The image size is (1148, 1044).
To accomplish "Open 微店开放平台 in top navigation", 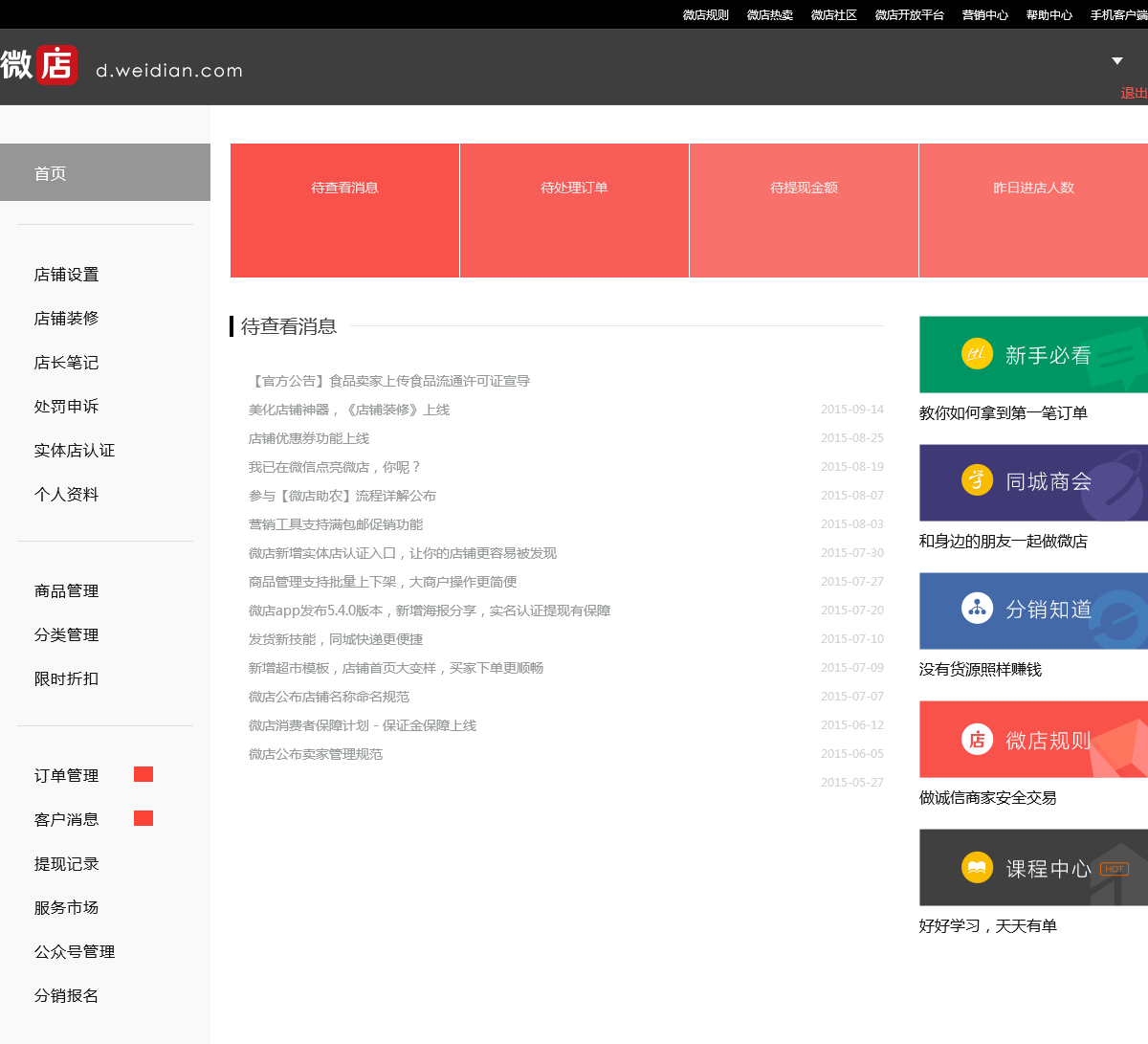I will pos(910,14).
